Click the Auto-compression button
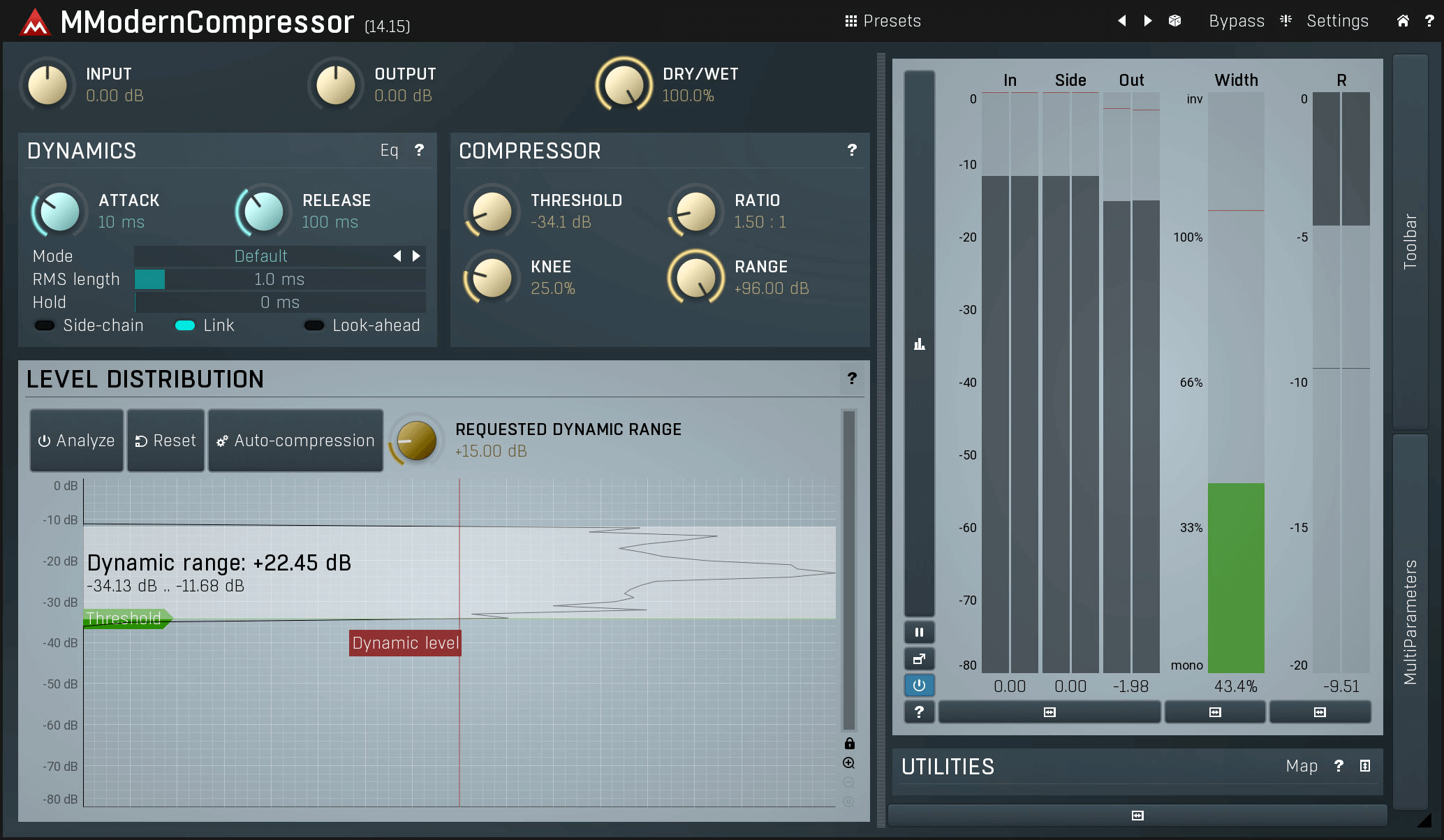 pyautogui.click(x=296, y=441)
